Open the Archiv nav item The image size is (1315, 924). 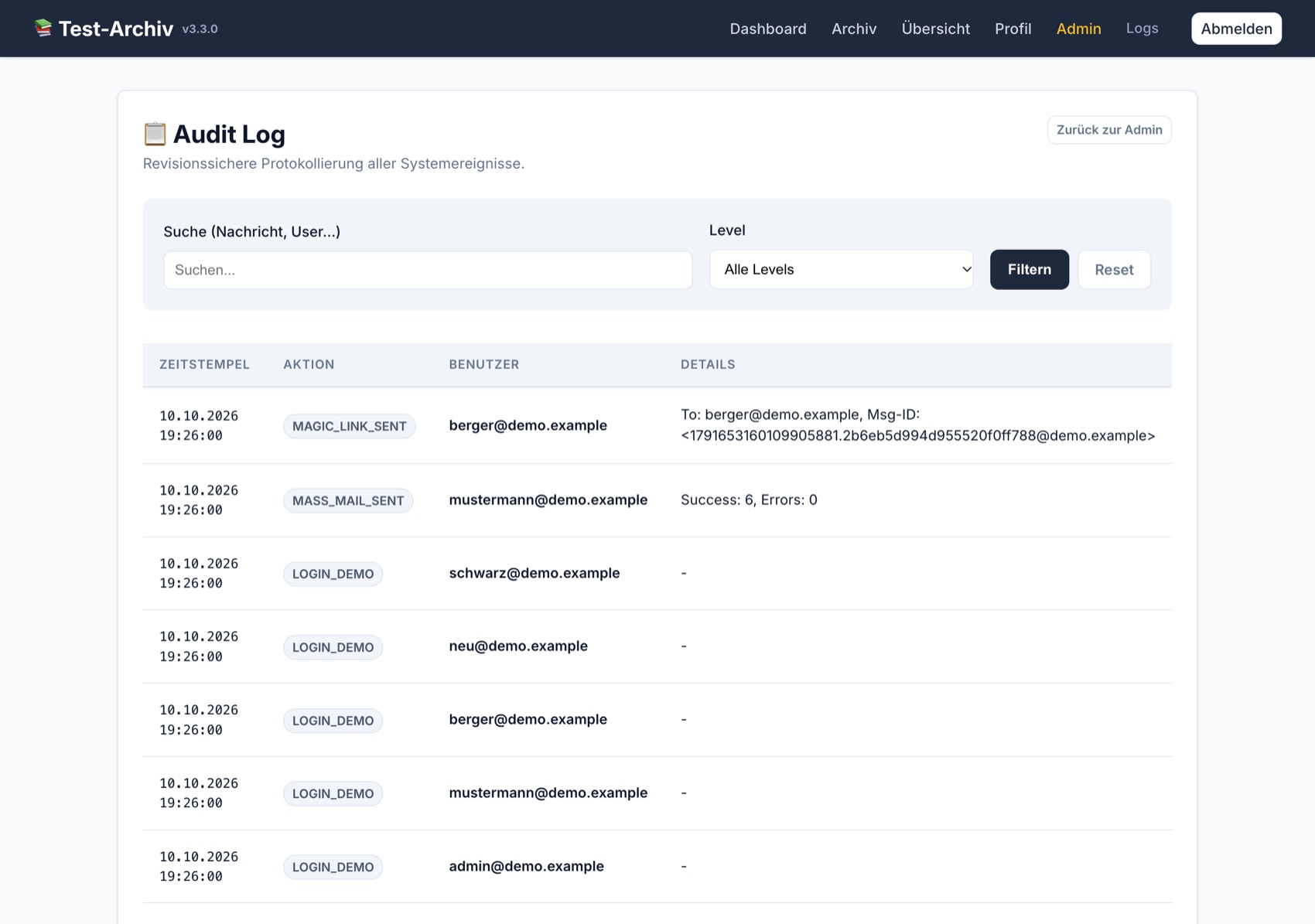click(x=854, y=29)
